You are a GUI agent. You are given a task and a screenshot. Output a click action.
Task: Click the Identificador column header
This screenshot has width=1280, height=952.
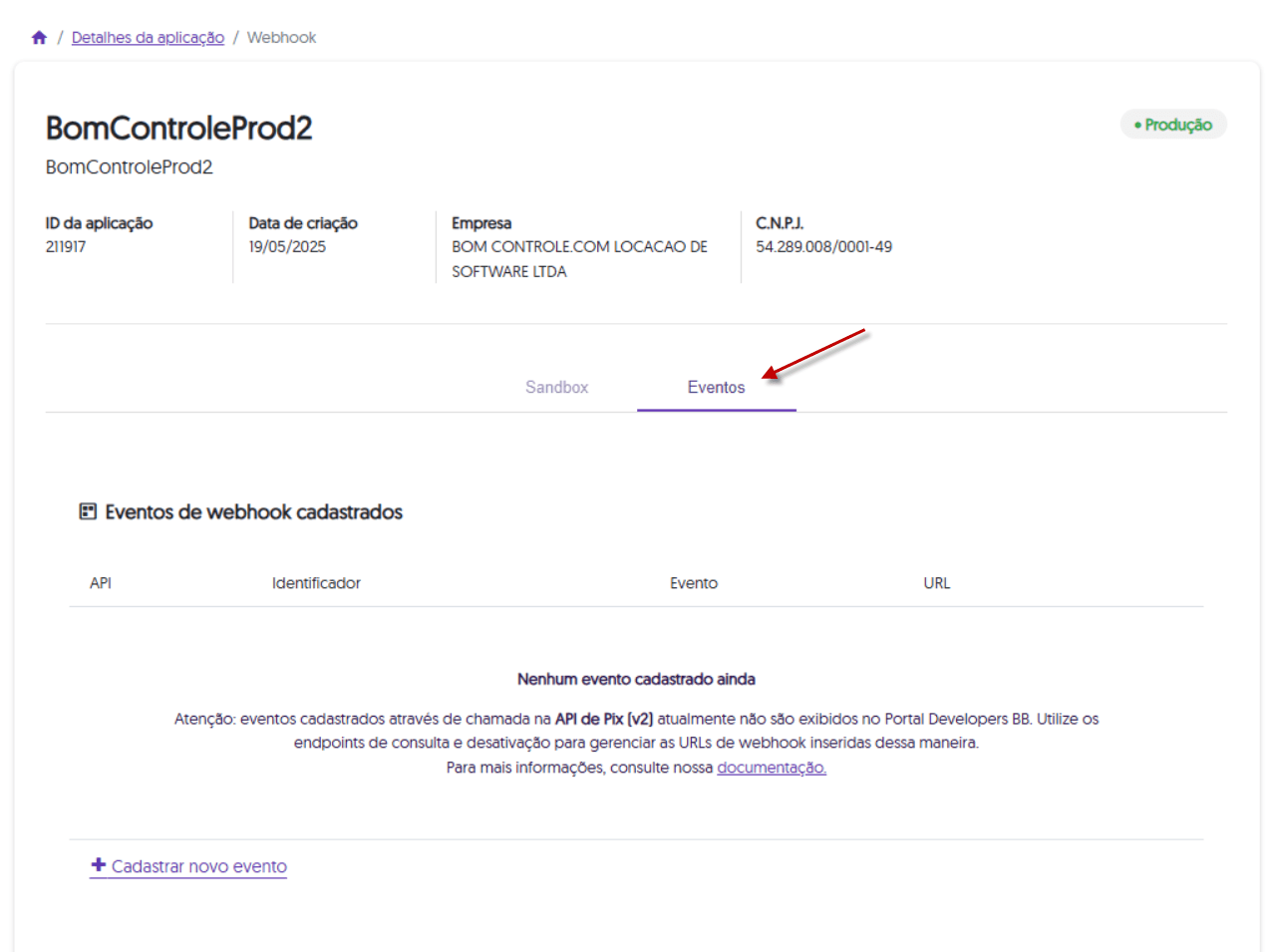[x=316, y=583]
